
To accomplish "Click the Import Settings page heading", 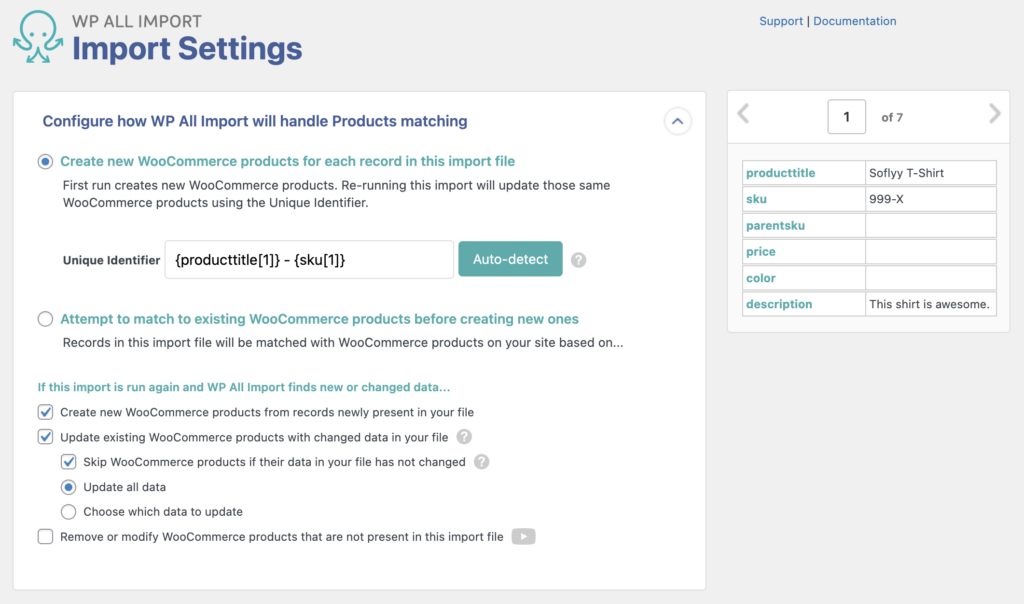I will [187, 49].
